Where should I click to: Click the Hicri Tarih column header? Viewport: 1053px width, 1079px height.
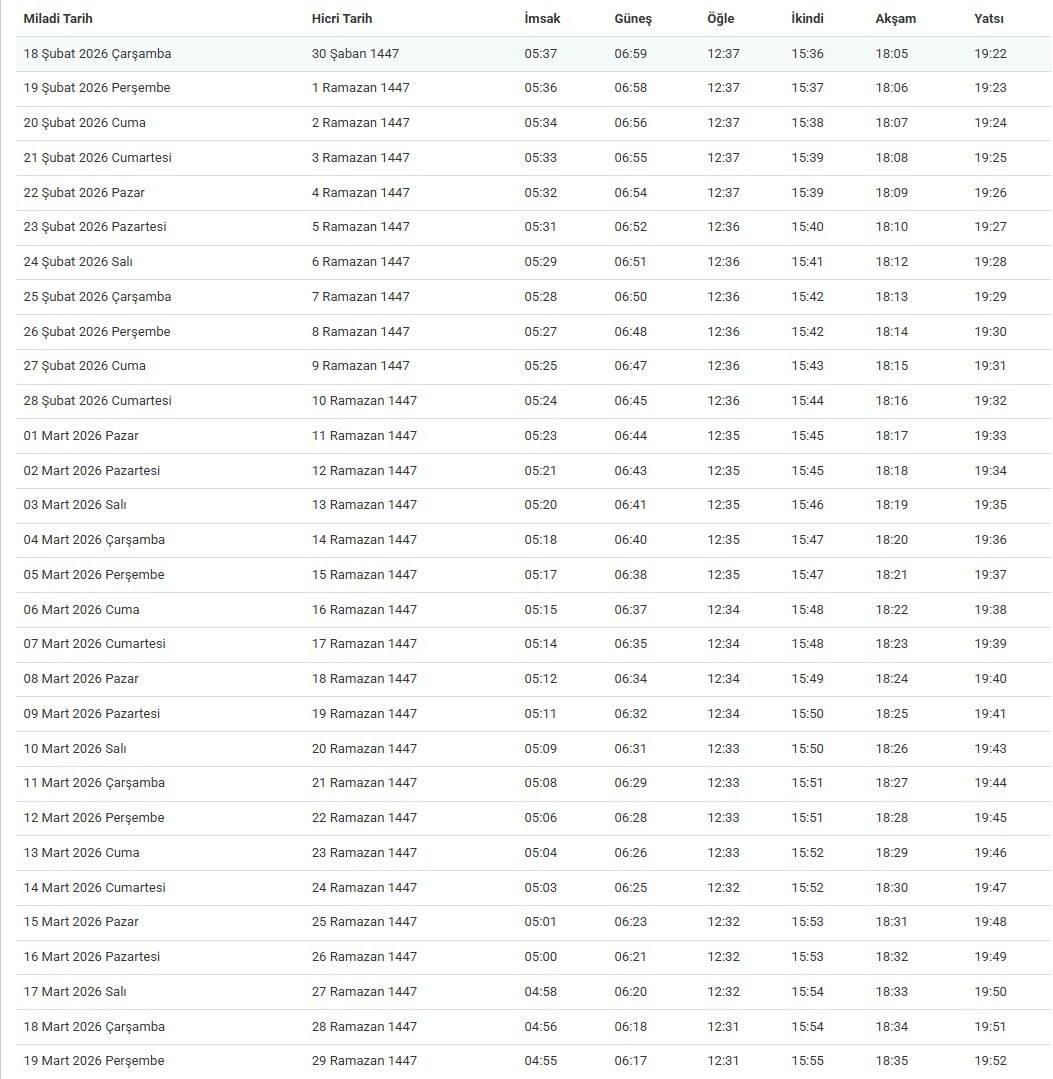[342, 19]
